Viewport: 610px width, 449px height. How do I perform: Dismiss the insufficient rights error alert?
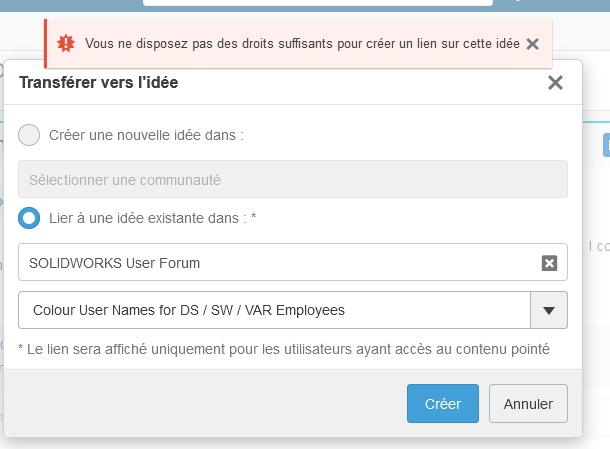[x=533, y=44]
